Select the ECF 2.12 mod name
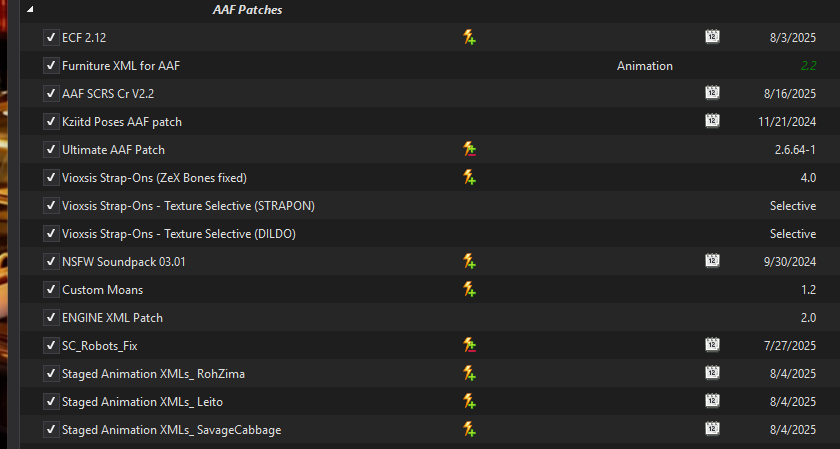This screenshot has height=449, width=840. (84, 38)
